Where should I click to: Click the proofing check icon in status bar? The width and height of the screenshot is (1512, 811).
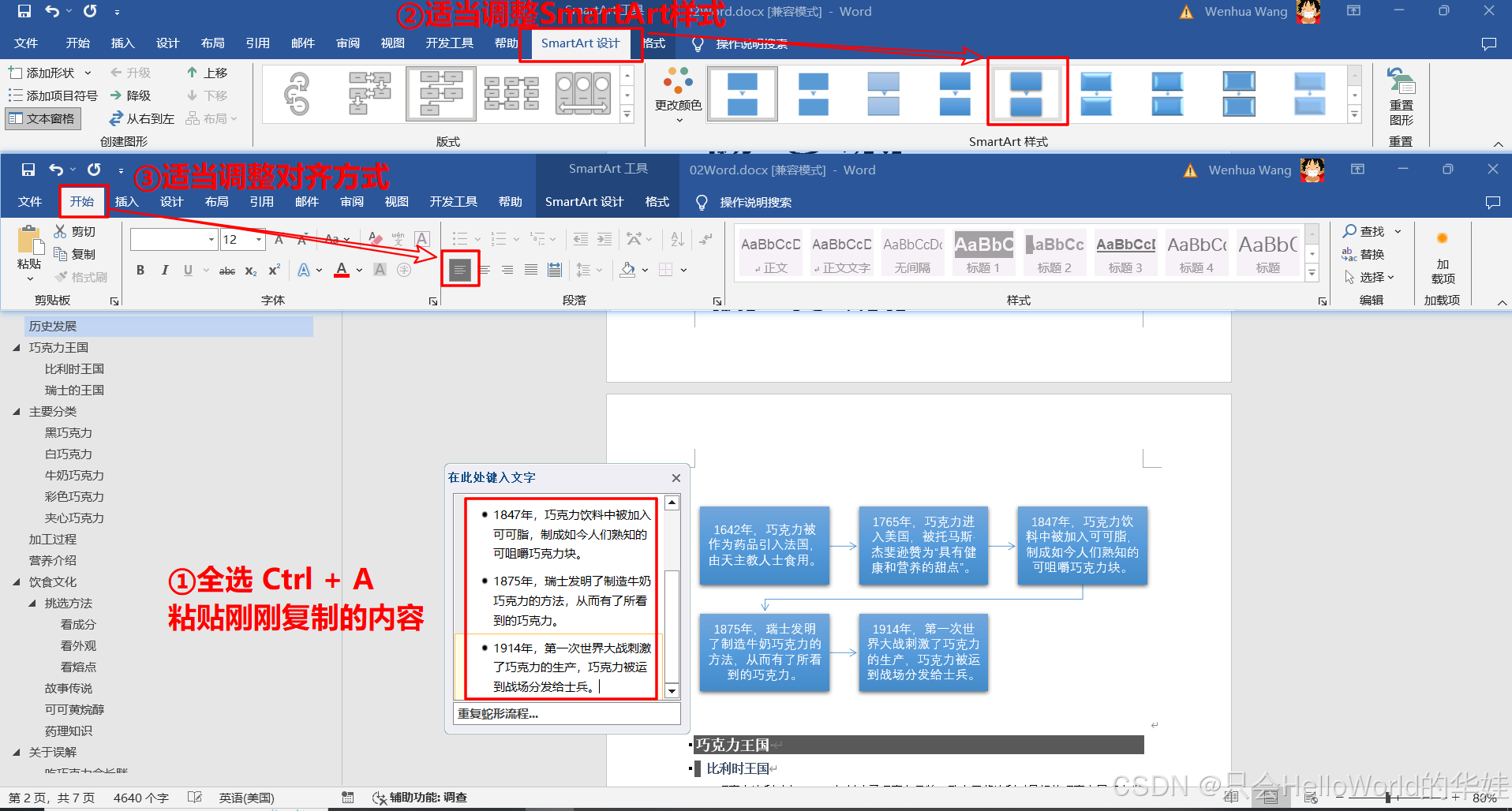pos(195,798)
